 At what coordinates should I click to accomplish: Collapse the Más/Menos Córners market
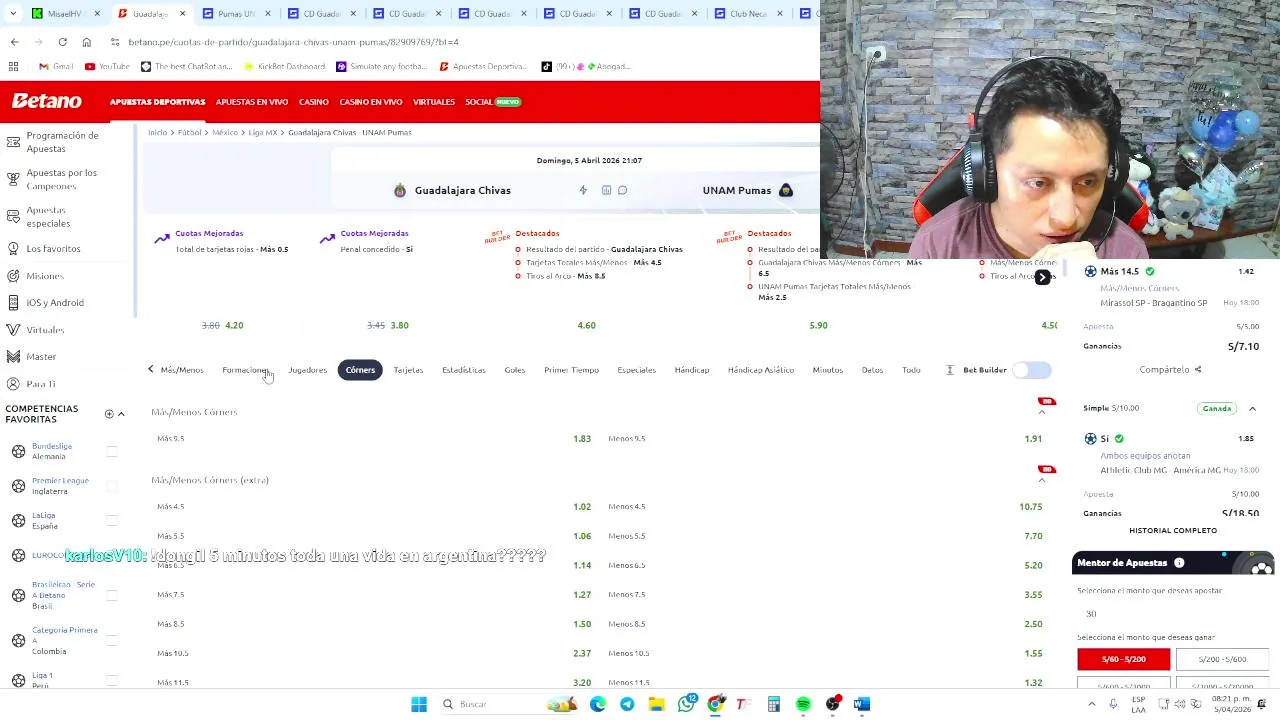tap(1042, 412)
